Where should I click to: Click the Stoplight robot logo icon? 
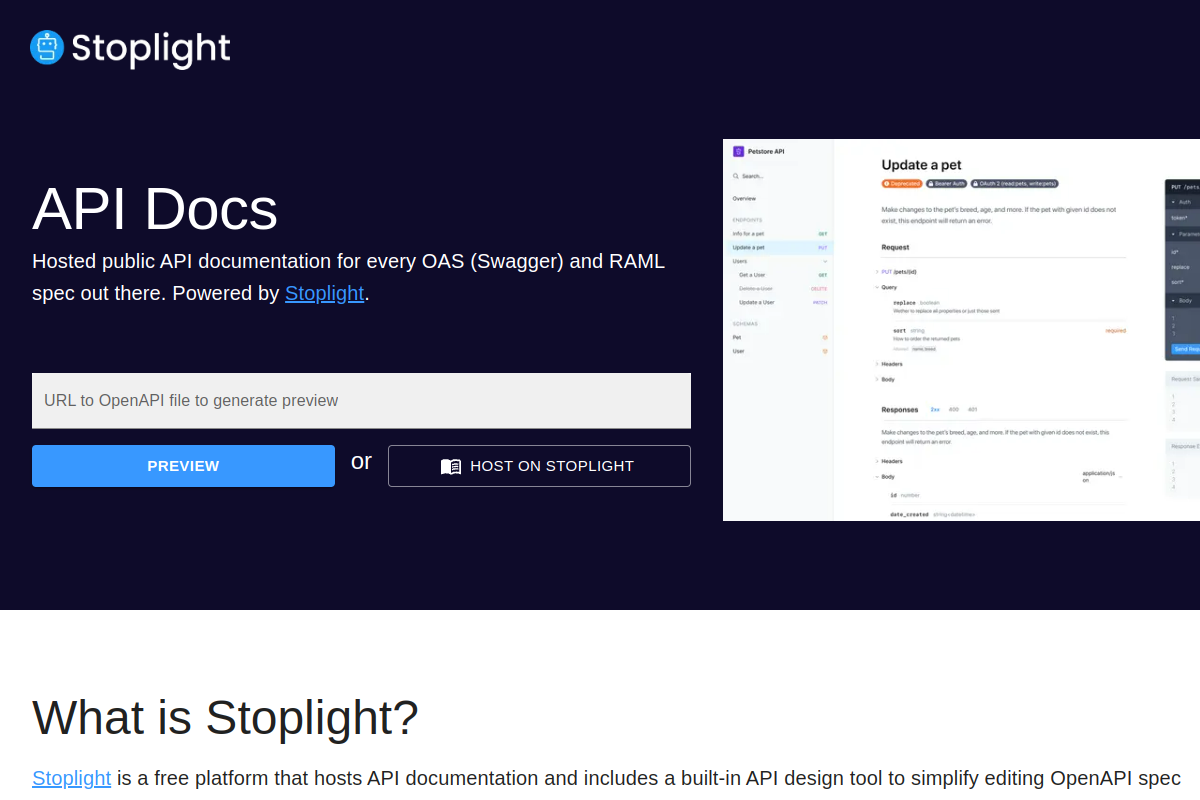[x=47, y=47]
